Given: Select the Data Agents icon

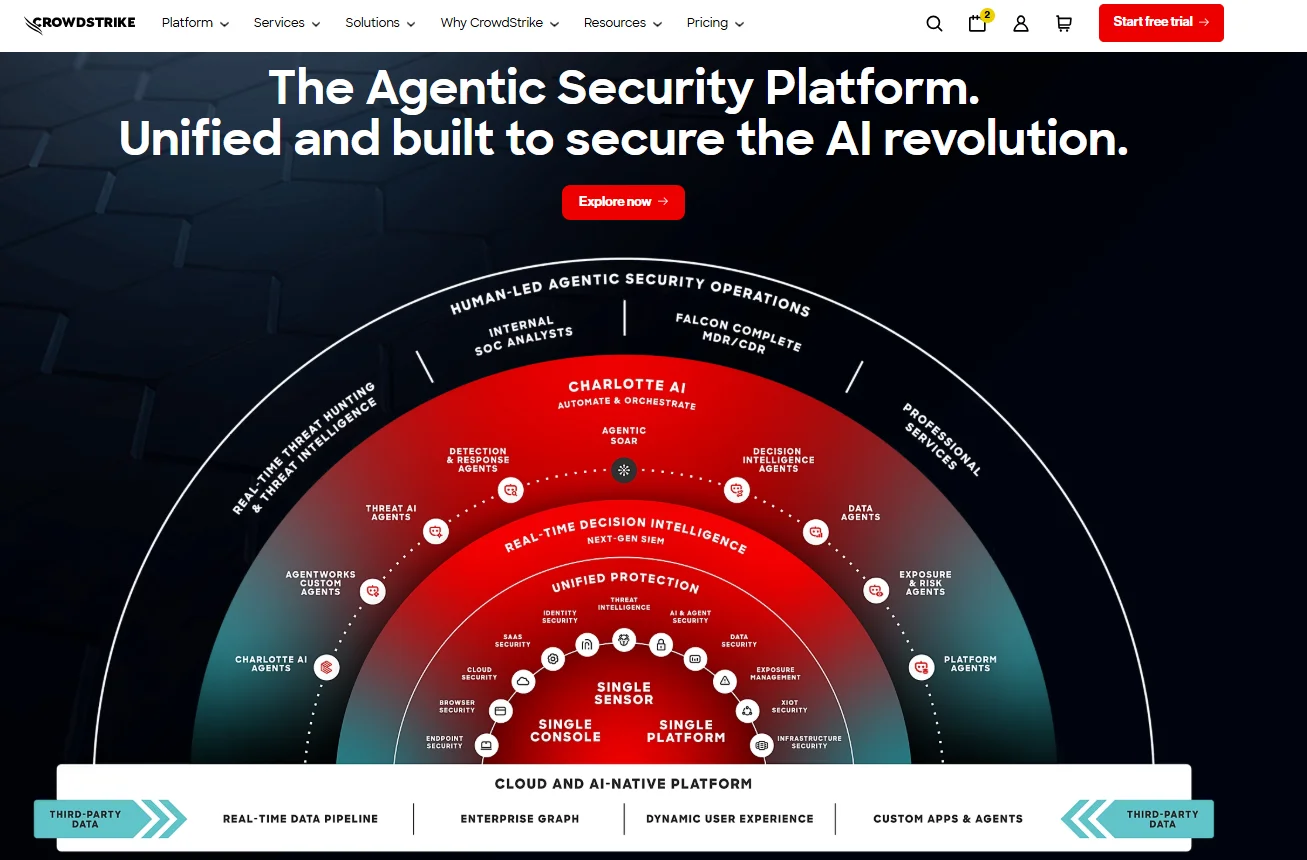Looking at the screenshot, I should (x=816, y=532).
